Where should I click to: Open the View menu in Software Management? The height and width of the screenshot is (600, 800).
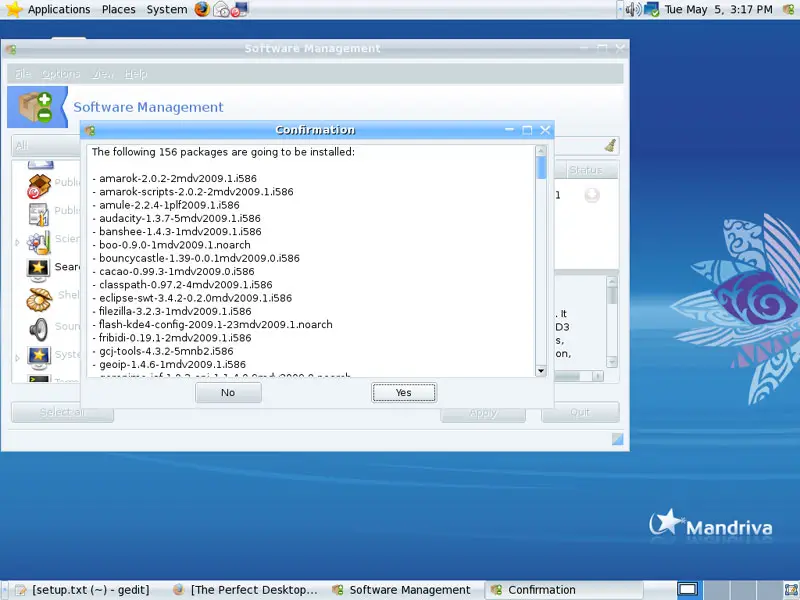point(103,74)
